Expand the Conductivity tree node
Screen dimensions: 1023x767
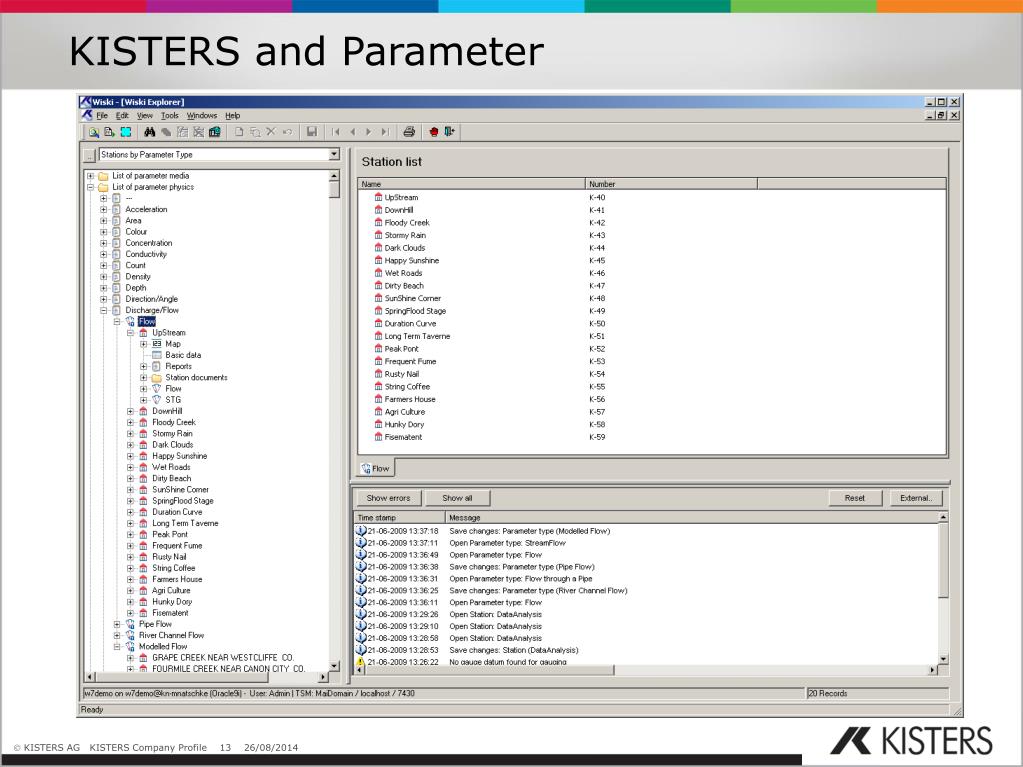(x=104, y=254)
